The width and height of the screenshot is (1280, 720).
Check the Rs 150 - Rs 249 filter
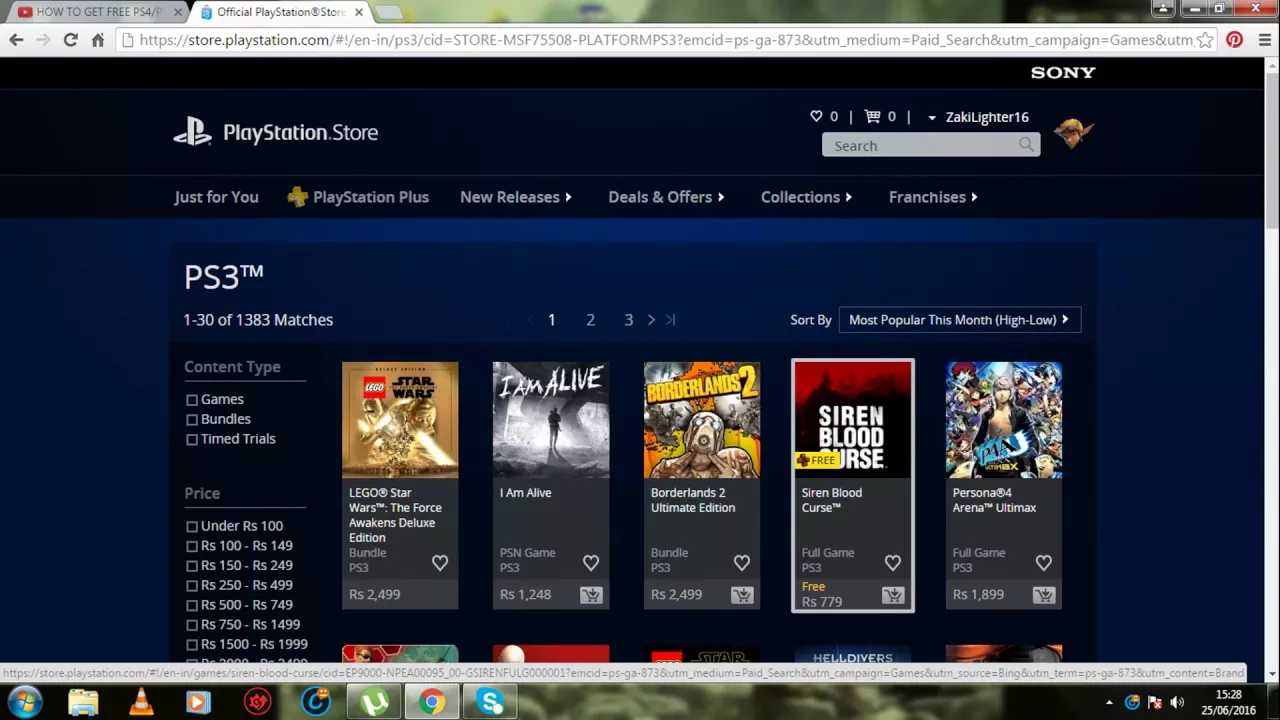tap(192, 566)
